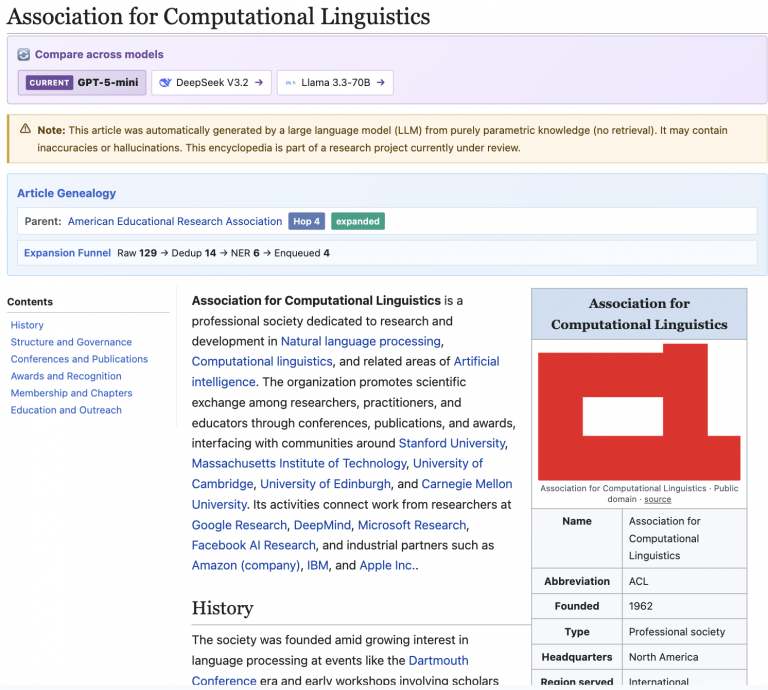Screen dimensions: 768x690
Task: Open the Google Research link
Action: [240, 525]
